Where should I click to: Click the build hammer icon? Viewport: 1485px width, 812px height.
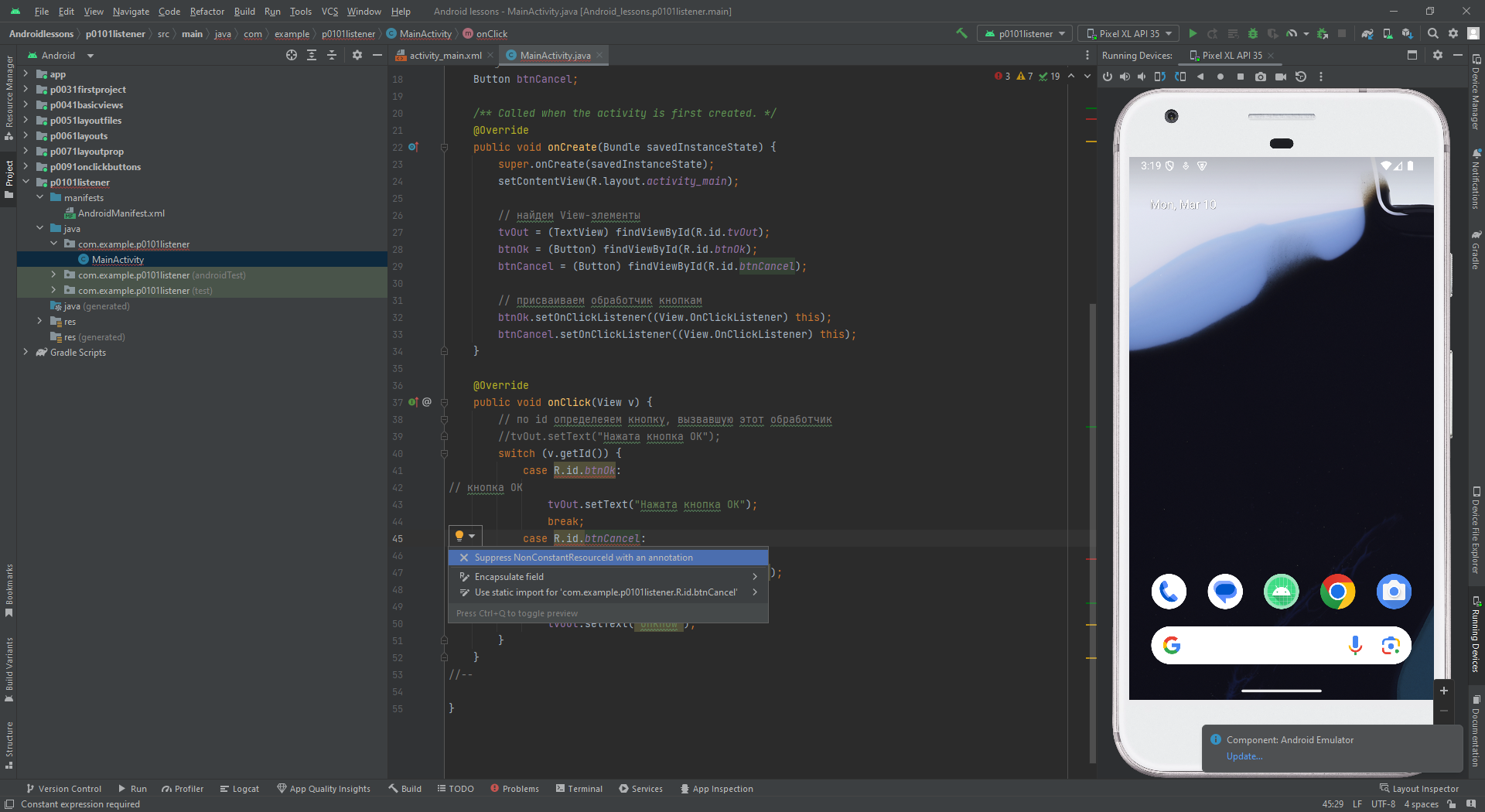(x=961, y=33)
